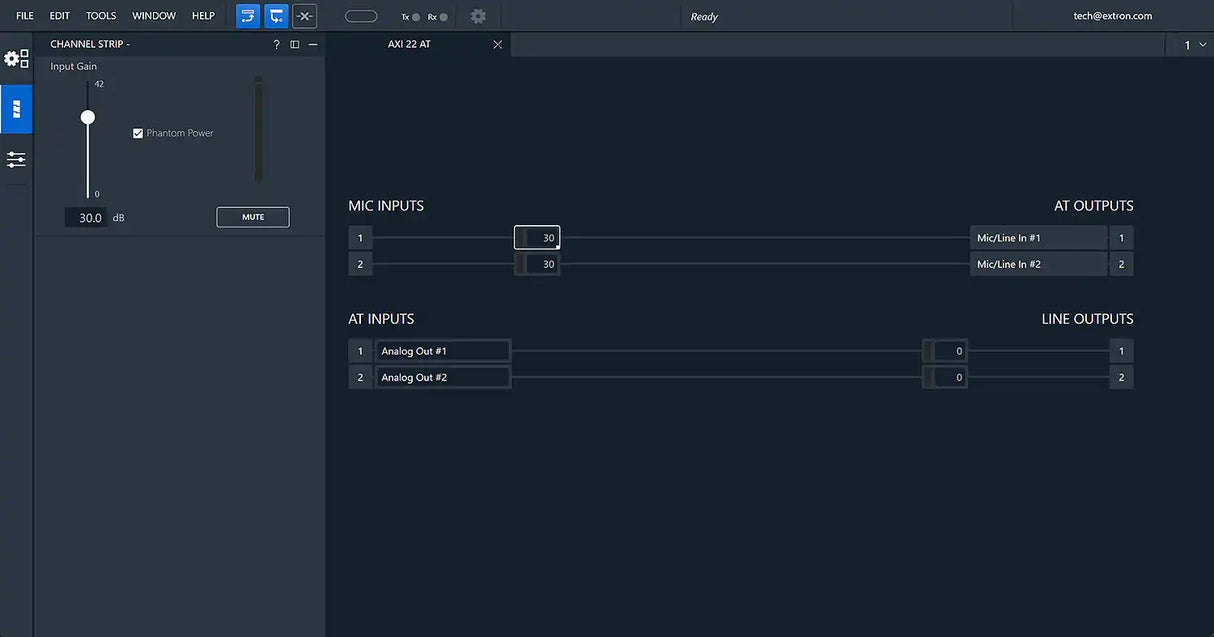Click the grayed gear icon in toolbar
The width and height of the screenshot is (1214, 637).
click(478, 16)
